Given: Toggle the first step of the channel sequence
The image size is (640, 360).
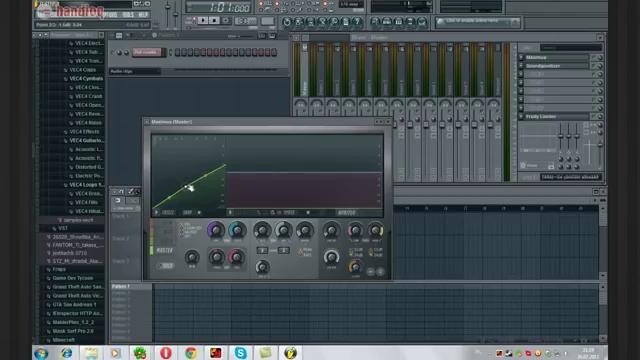Looking at the screenshot, I should [178, 52].
